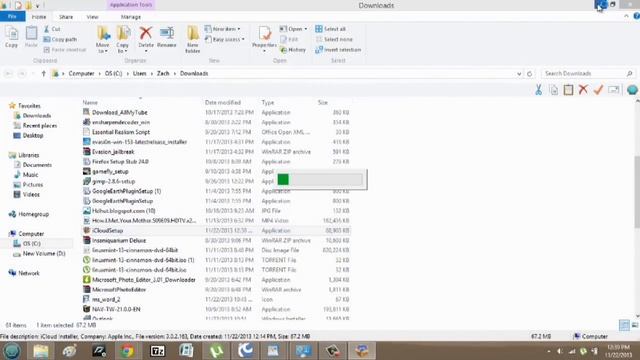Click the file list vertical scrollbar
This screenshot has width=640, height=360.
point(637,192)
